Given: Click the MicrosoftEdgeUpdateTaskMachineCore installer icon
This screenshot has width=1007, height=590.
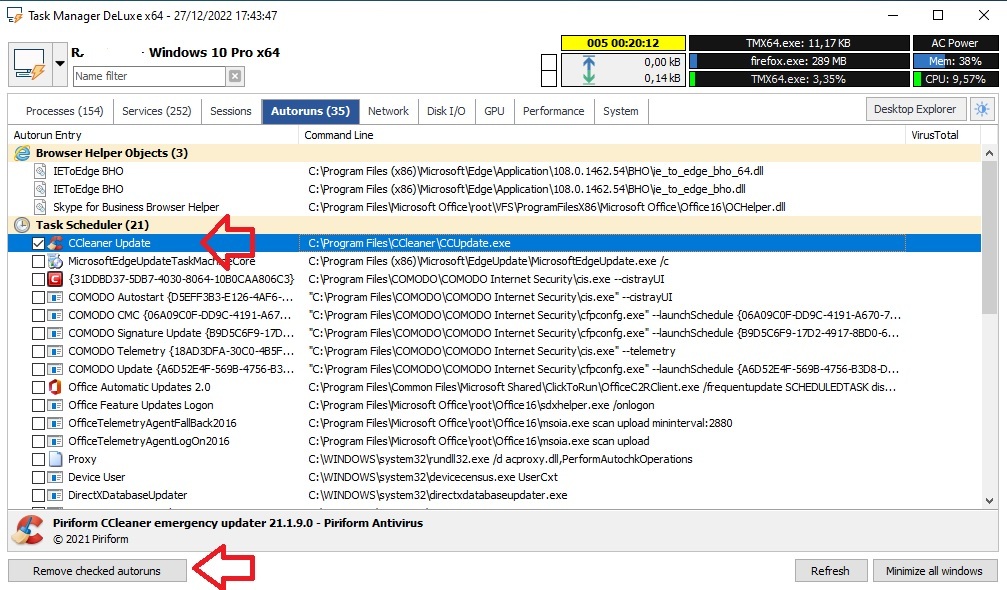Looking at the screenshot, I should 55,261.
